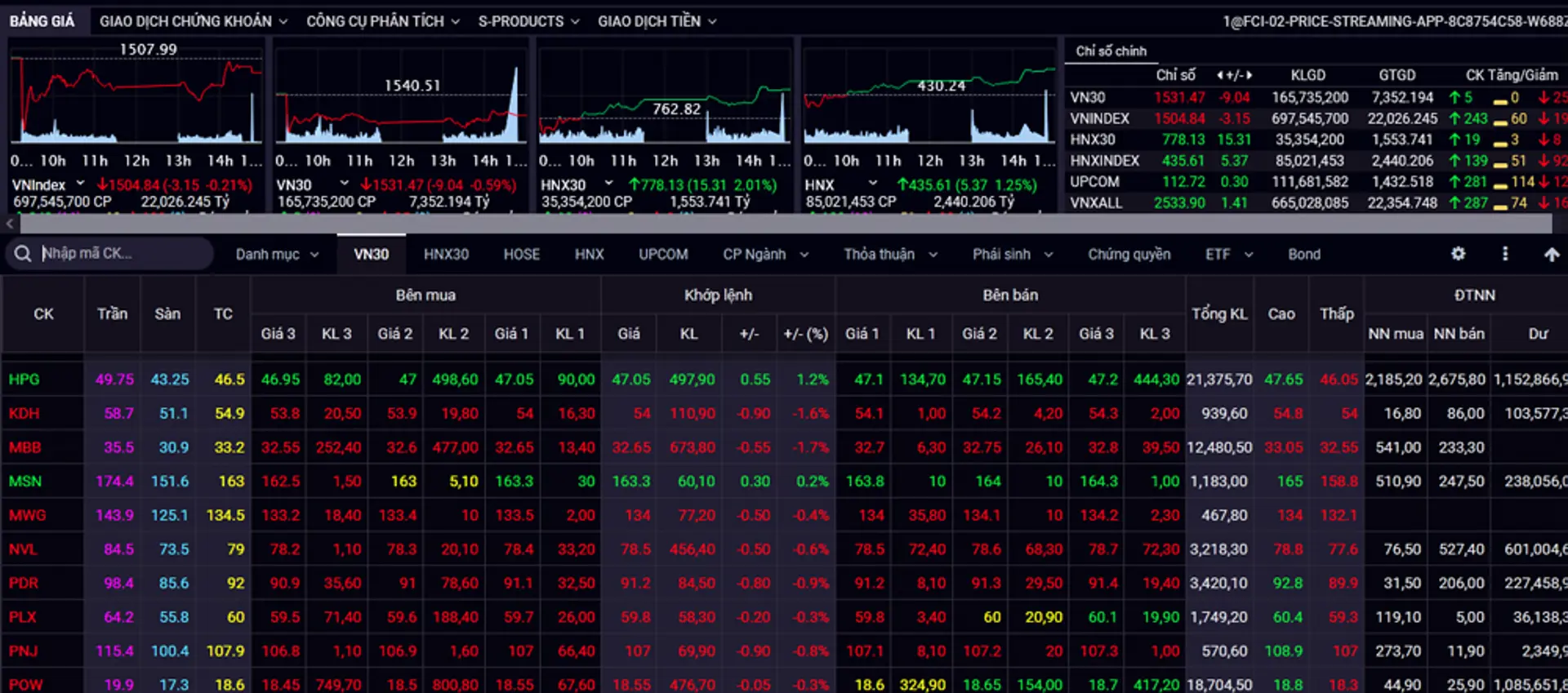The image size is (1568, 693).
Task: Expand the GIAO DỊCH TIỀN menu
Action: click(657, 21)
